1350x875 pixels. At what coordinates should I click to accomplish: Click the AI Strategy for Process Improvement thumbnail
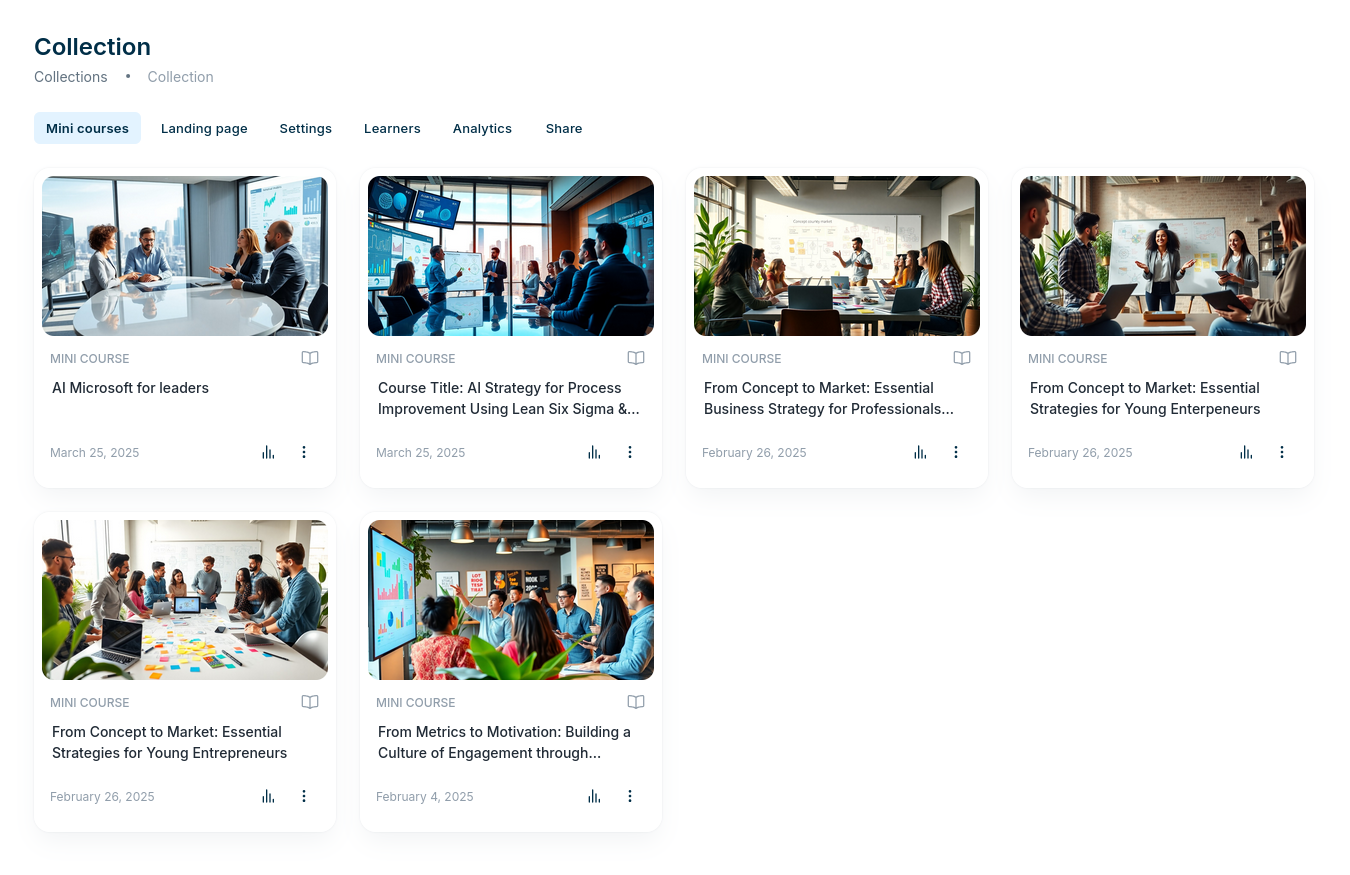click(x=511, y=256)
